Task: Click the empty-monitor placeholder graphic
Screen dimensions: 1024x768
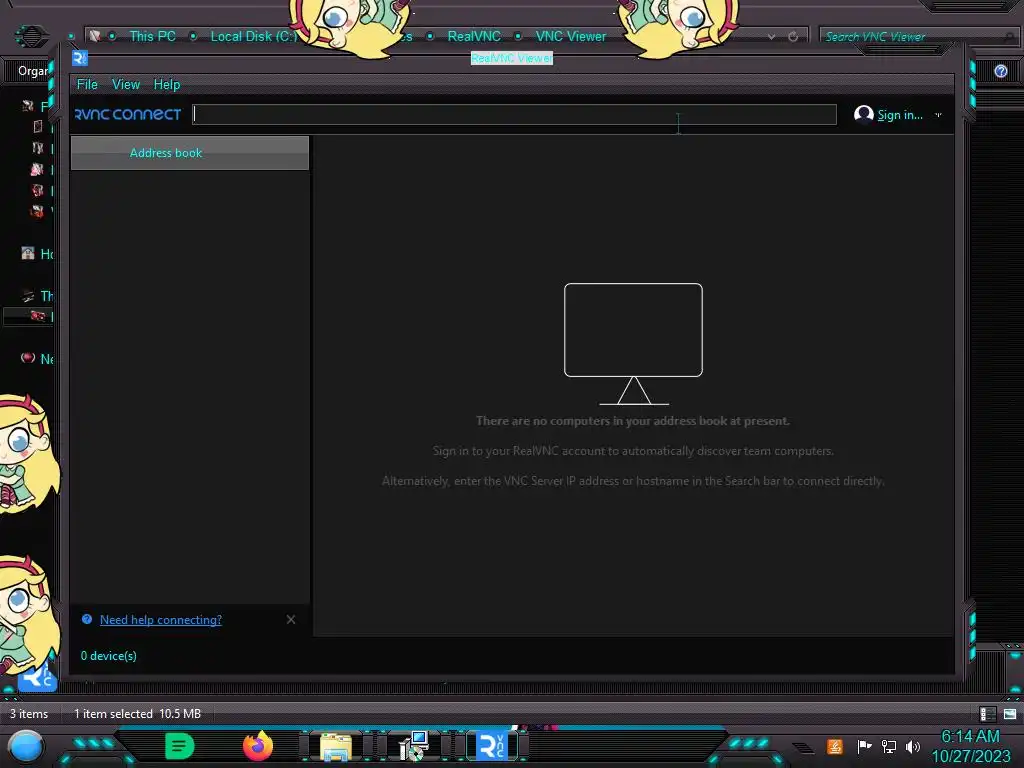Action: tap(633, 344)
